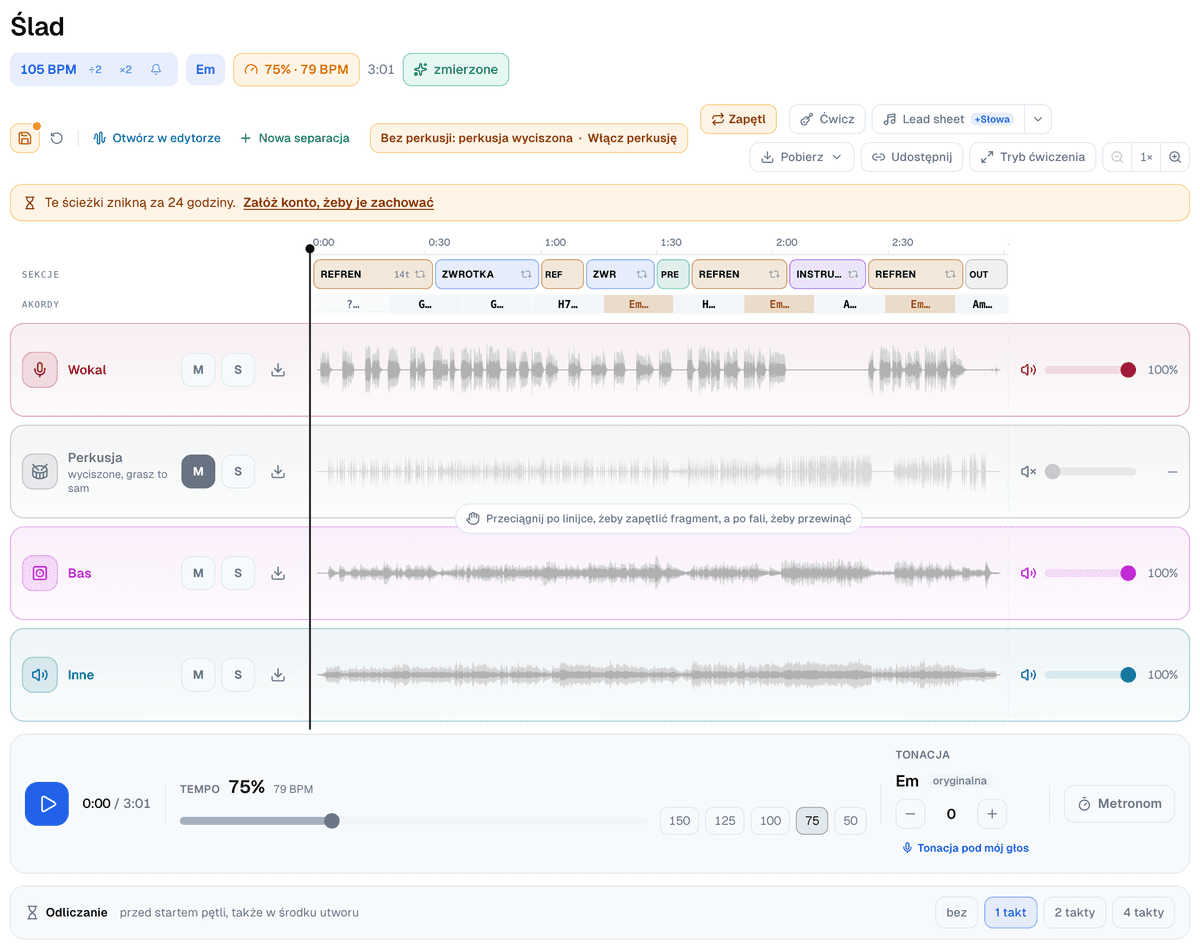Choose the 50 tempo preset
1200x949 pixels.
click(x=850, y=820)
